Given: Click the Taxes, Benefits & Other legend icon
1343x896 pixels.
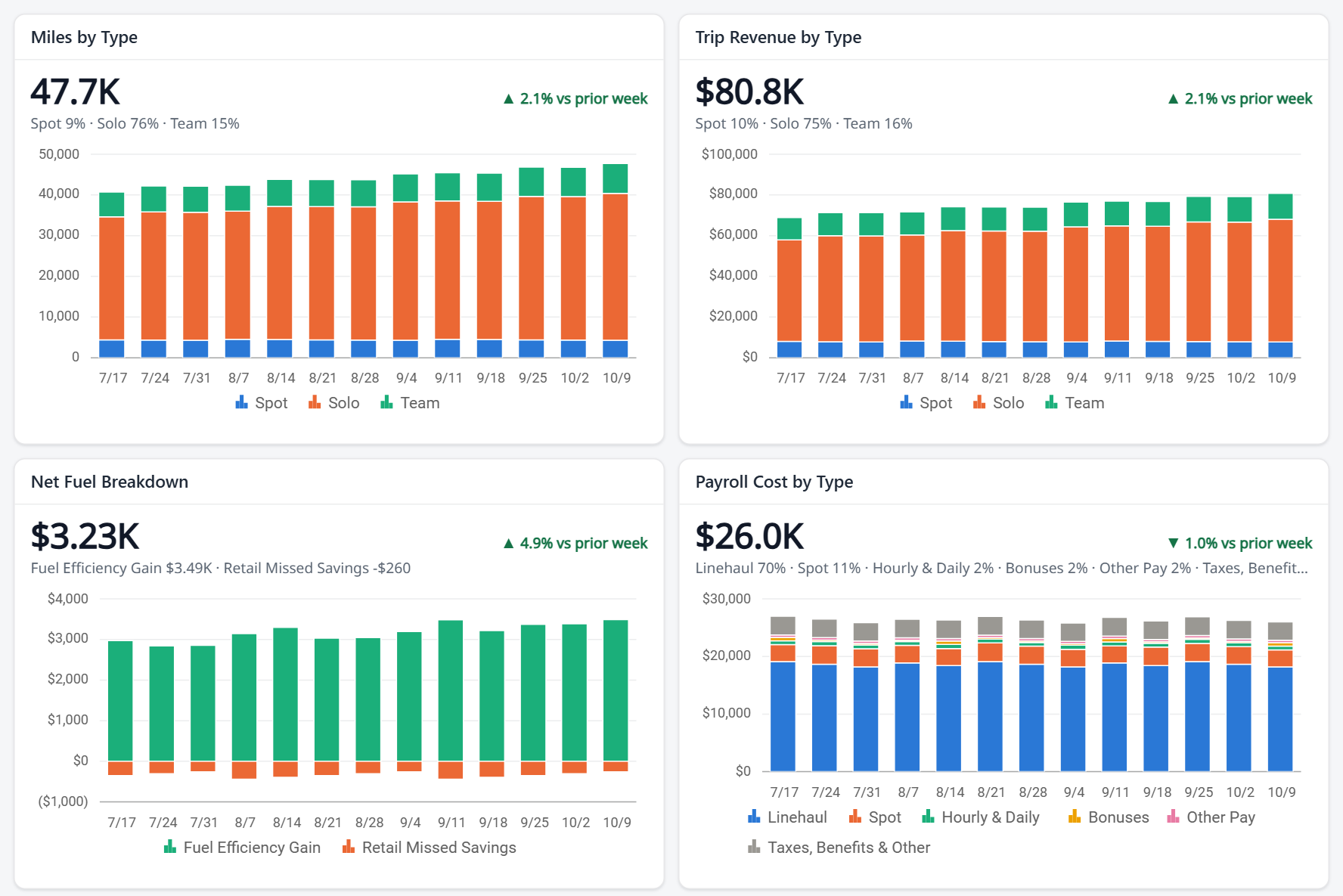Looking at the screenshot, I should 754,847.
